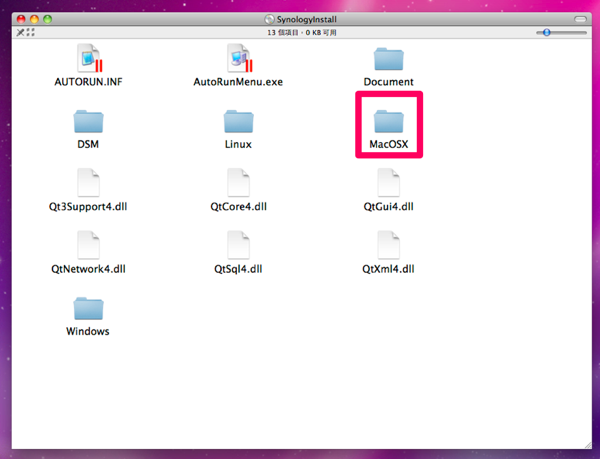Open the Document folder icon
The width and height of the screenshot is (600, 459).
pyautogui.click(x=388, y=59)
